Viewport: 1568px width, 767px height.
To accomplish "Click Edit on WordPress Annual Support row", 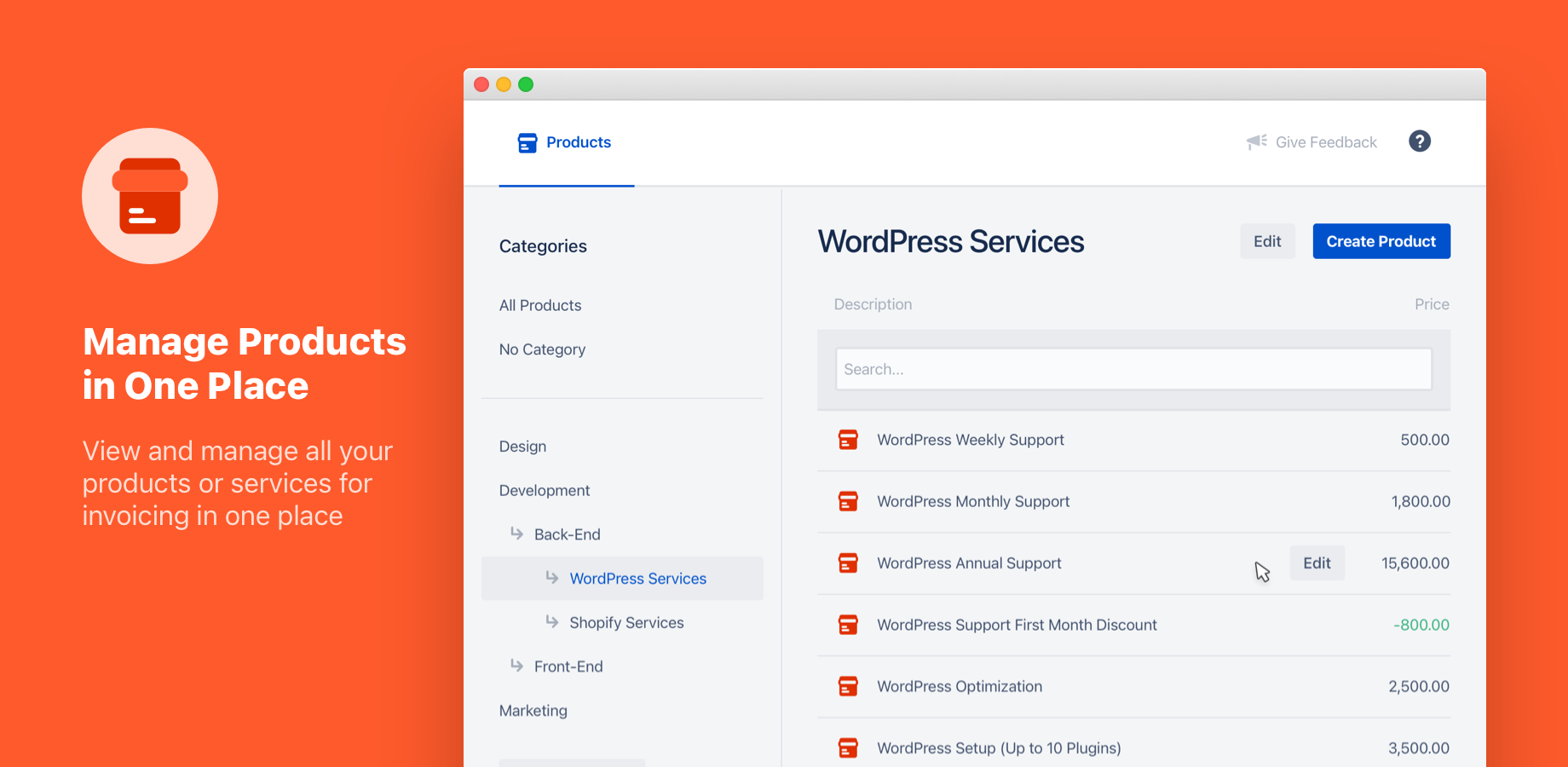I will tap(1317, 563).
